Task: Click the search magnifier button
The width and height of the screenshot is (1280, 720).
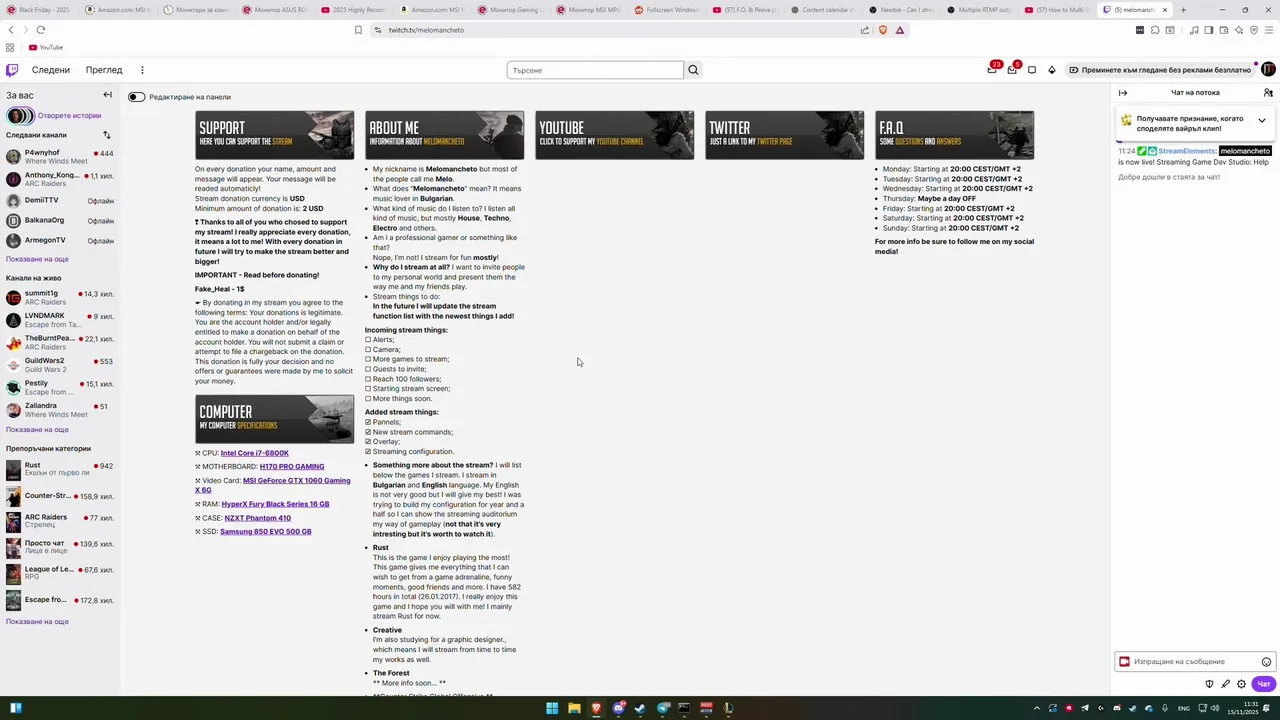Action: pyautogui.click(x=693, y=70)
